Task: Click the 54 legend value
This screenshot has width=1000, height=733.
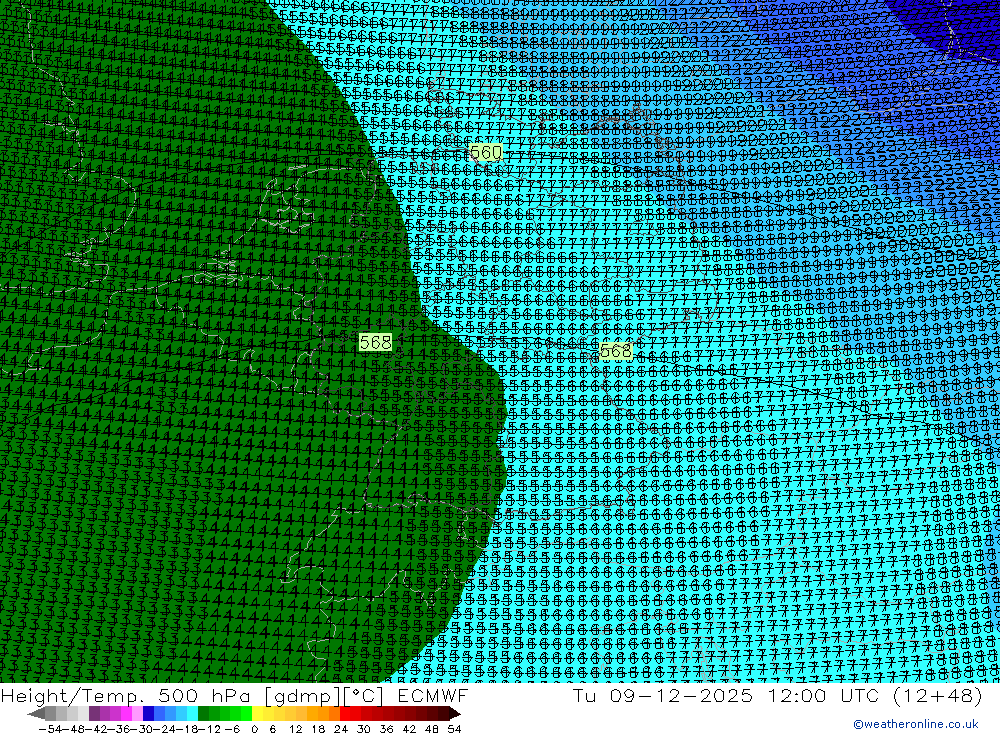Action: [454, 729]
